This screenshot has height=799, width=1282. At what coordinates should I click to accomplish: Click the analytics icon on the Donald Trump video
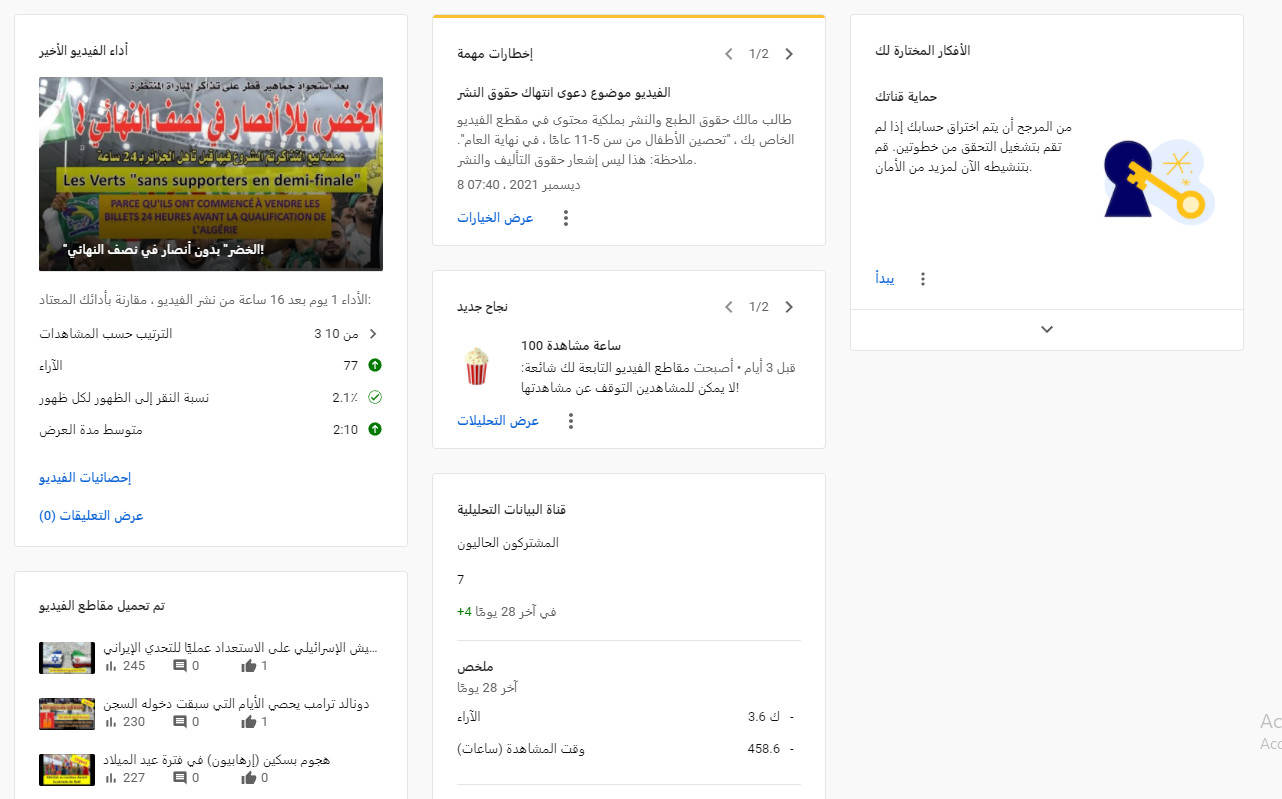(110, 721)
